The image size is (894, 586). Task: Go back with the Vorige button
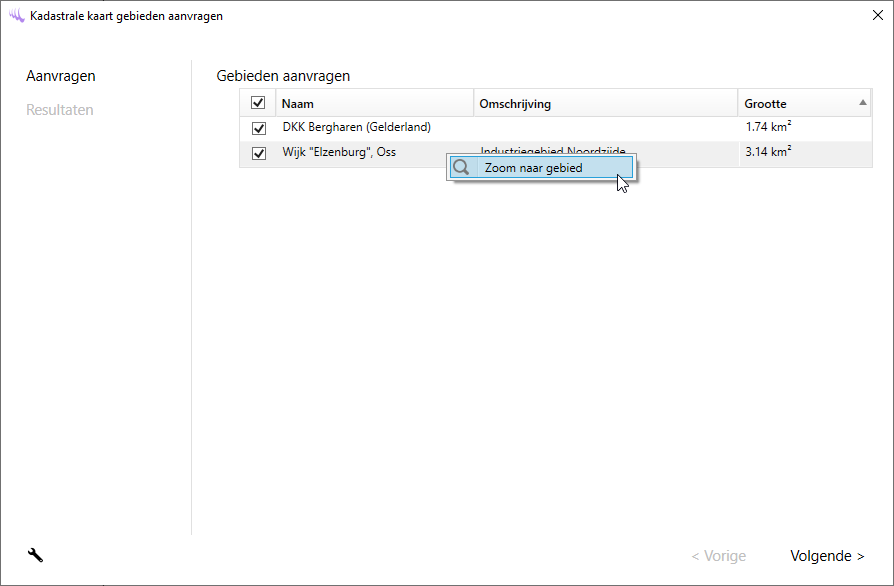(x=718, y=556)
